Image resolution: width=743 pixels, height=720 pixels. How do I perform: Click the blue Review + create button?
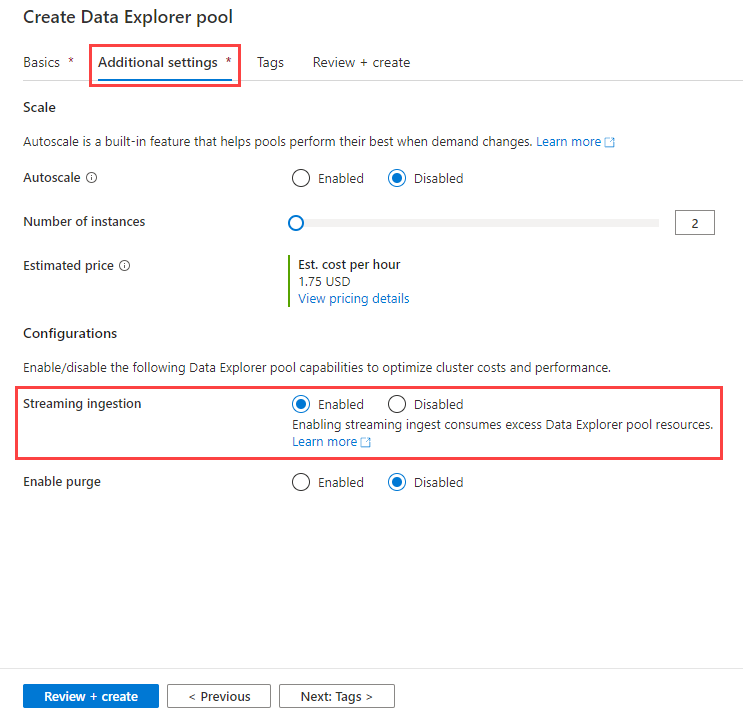point(91,696)
